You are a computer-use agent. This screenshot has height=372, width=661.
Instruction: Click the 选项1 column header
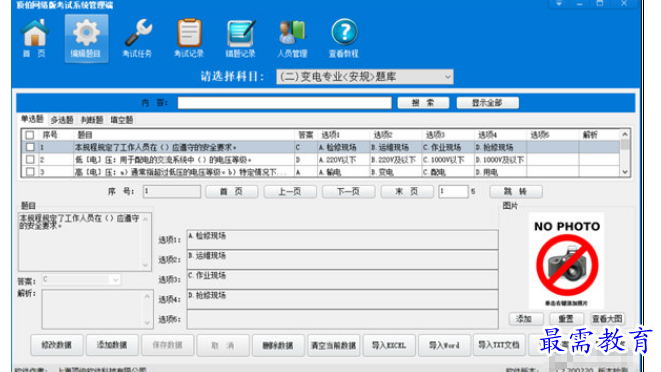point(330,135)
